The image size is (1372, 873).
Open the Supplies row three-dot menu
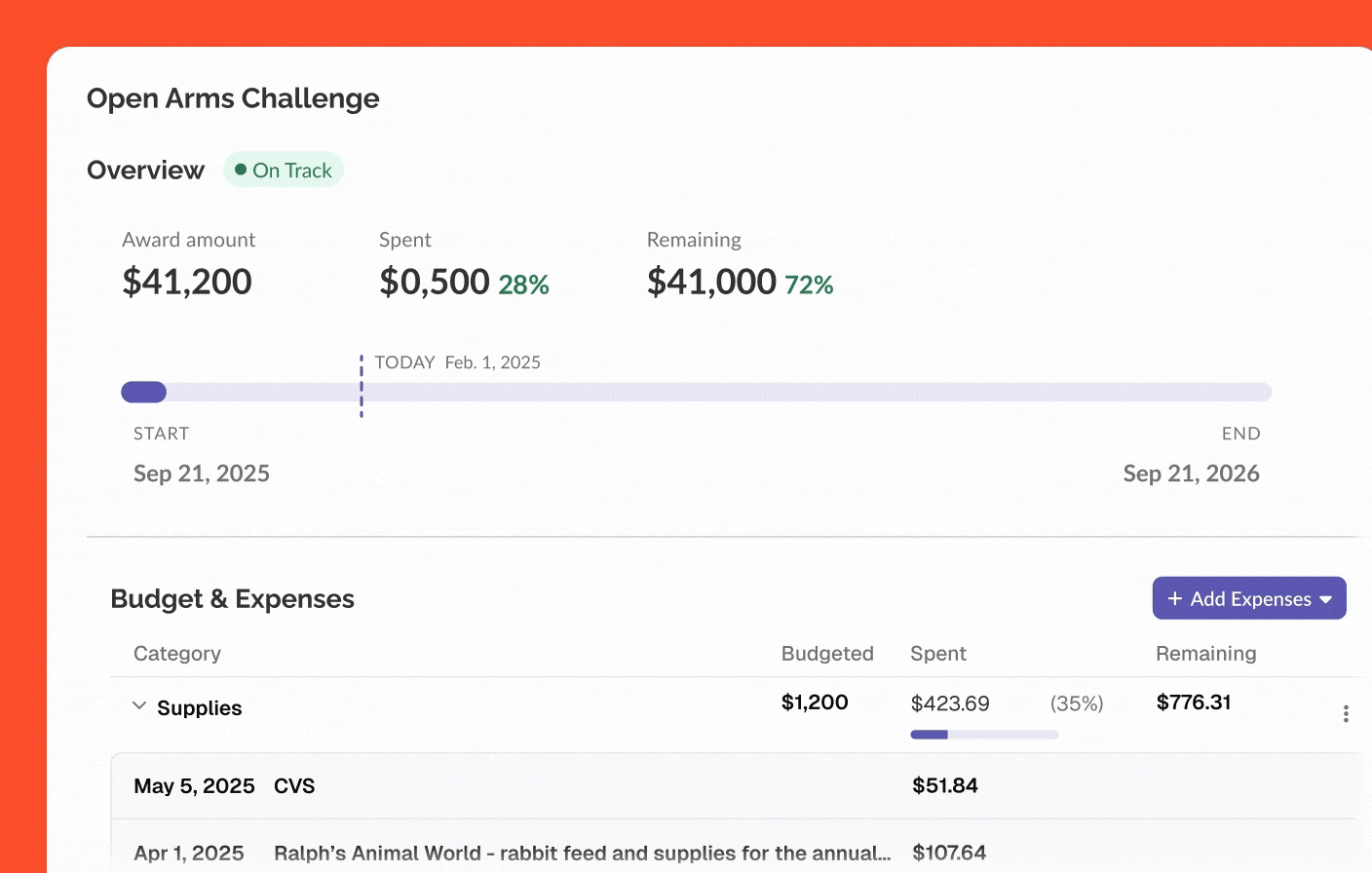coord(1346,714)
